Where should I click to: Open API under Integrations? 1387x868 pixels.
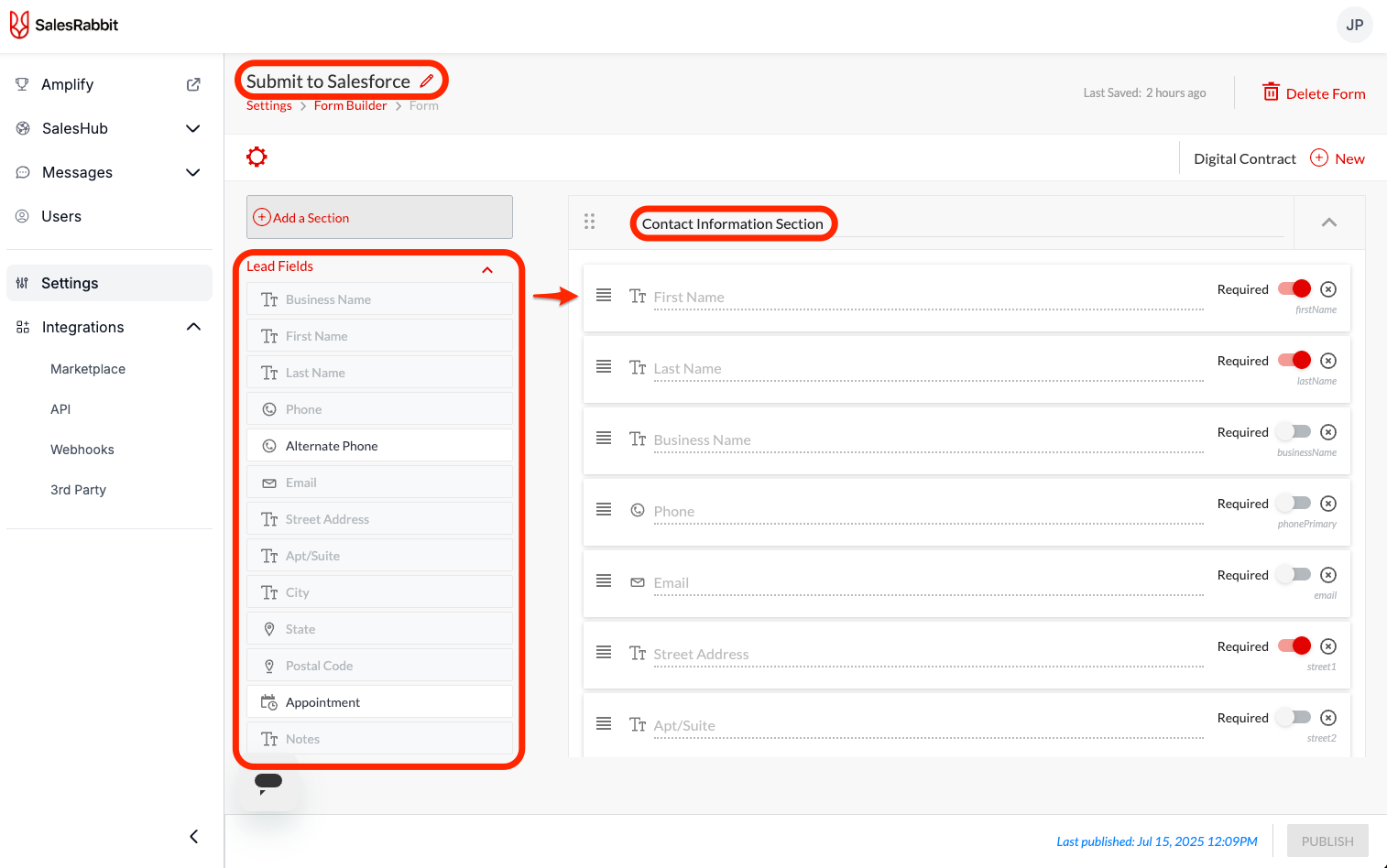[60, 409]
